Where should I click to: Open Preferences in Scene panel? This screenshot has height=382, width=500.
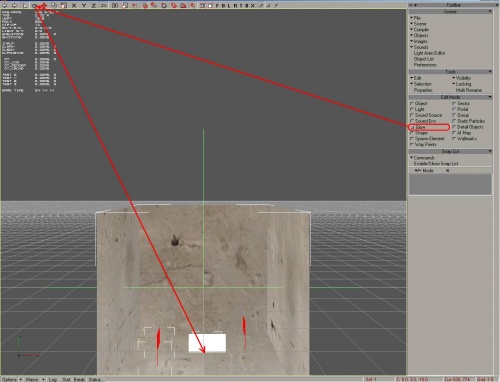pyautogui.click(x=425, y=65)
